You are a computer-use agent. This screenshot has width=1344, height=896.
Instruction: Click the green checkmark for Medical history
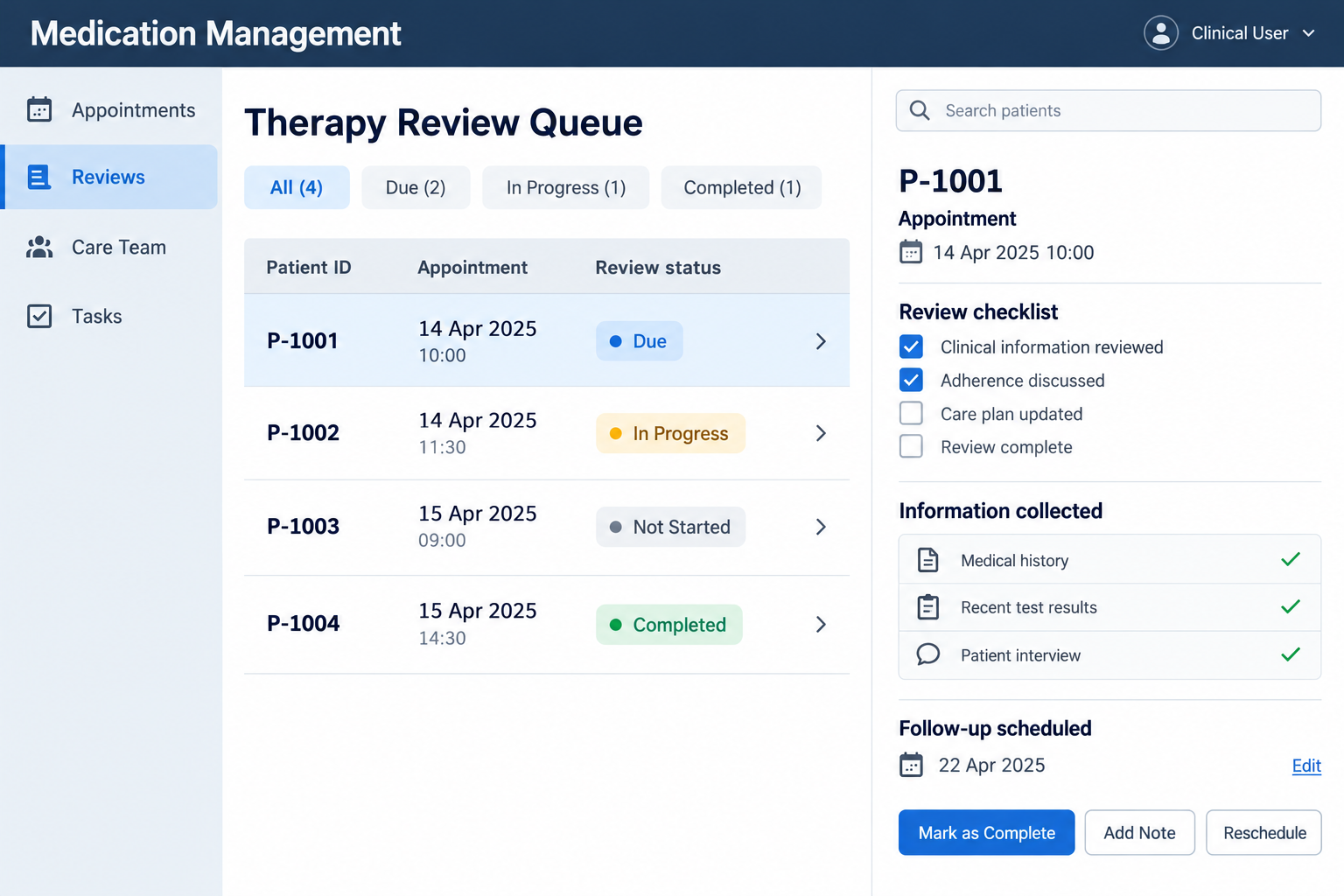[x=1291, y=559]
